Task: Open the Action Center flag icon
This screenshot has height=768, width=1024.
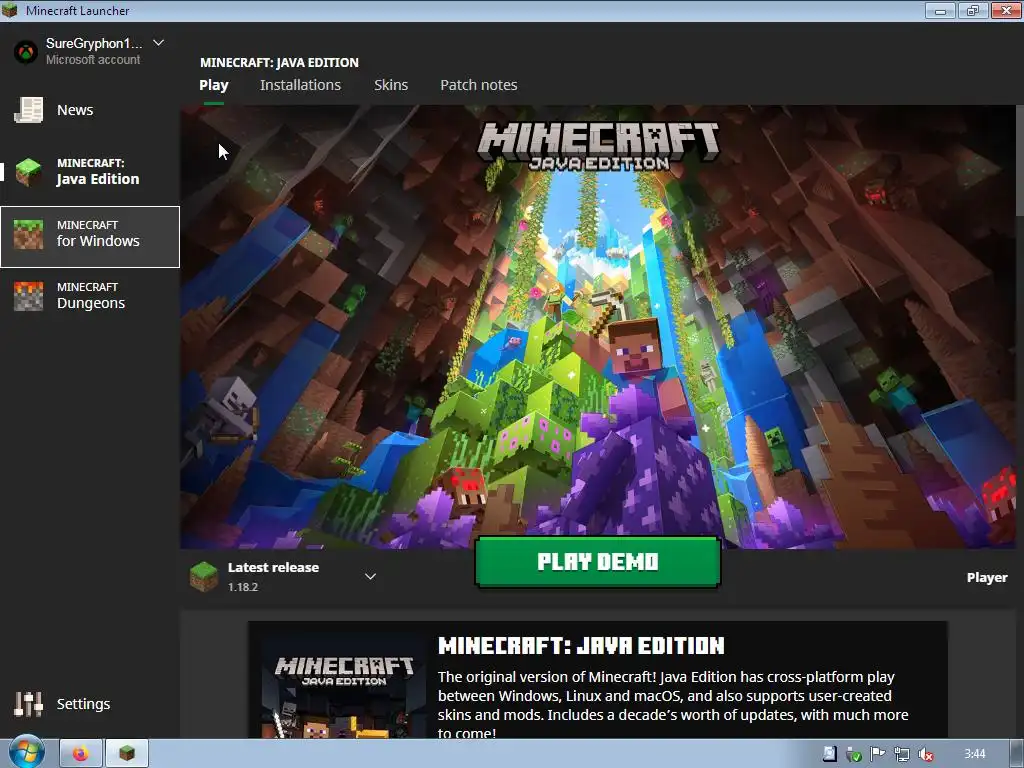Action: click(x=878, y=754)
